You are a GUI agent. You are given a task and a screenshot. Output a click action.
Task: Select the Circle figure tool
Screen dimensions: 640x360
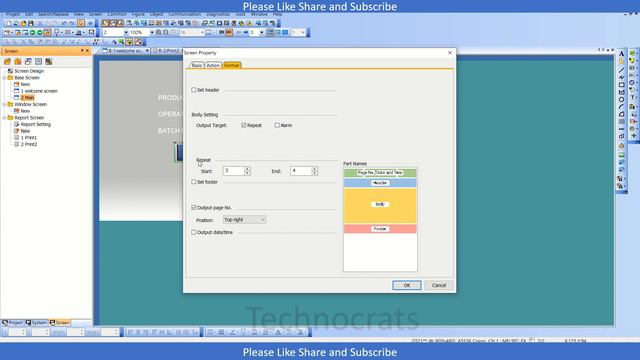[621, 100]
